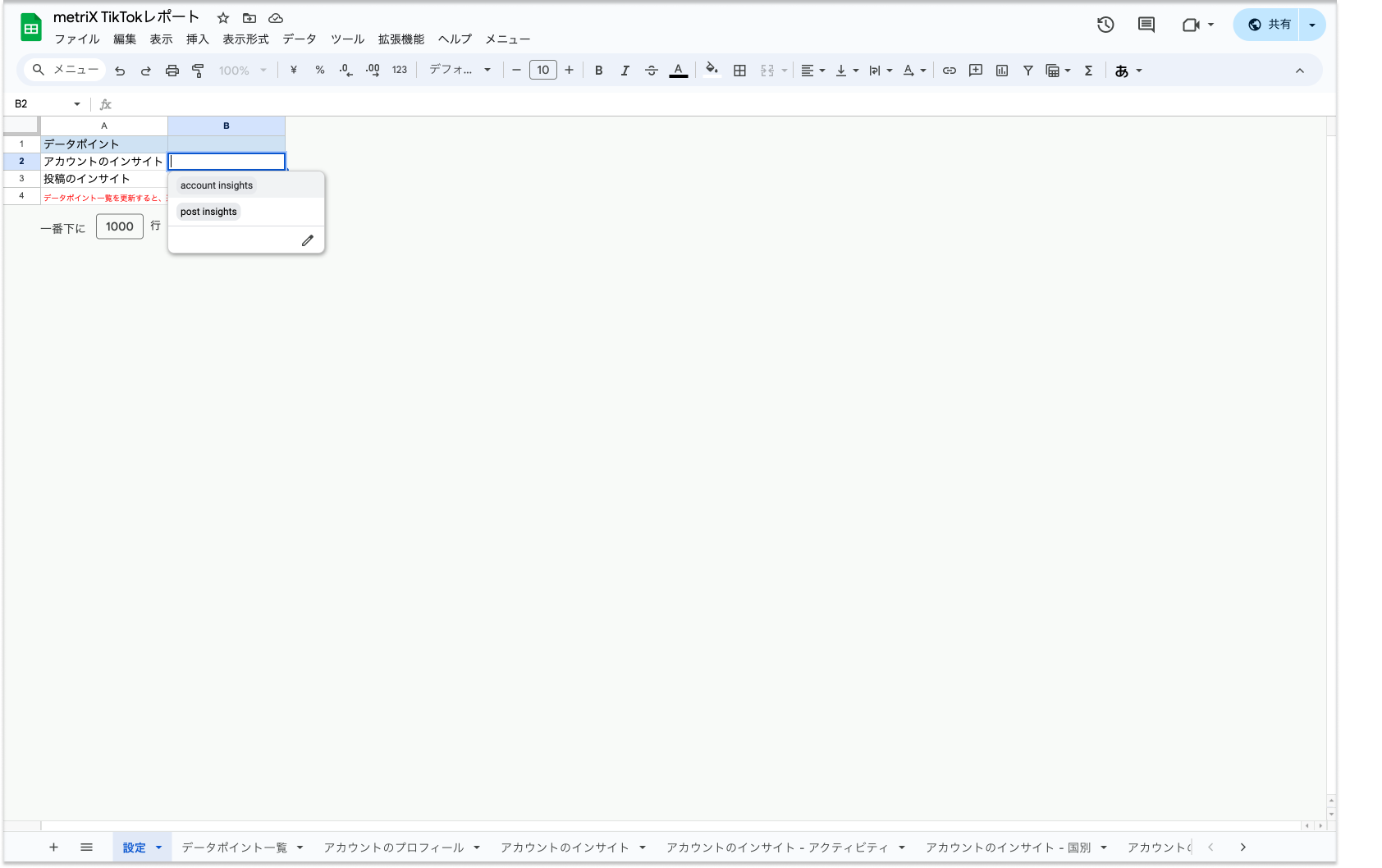
Task: Open input tools あ button
Action: tap(1128, 71)
